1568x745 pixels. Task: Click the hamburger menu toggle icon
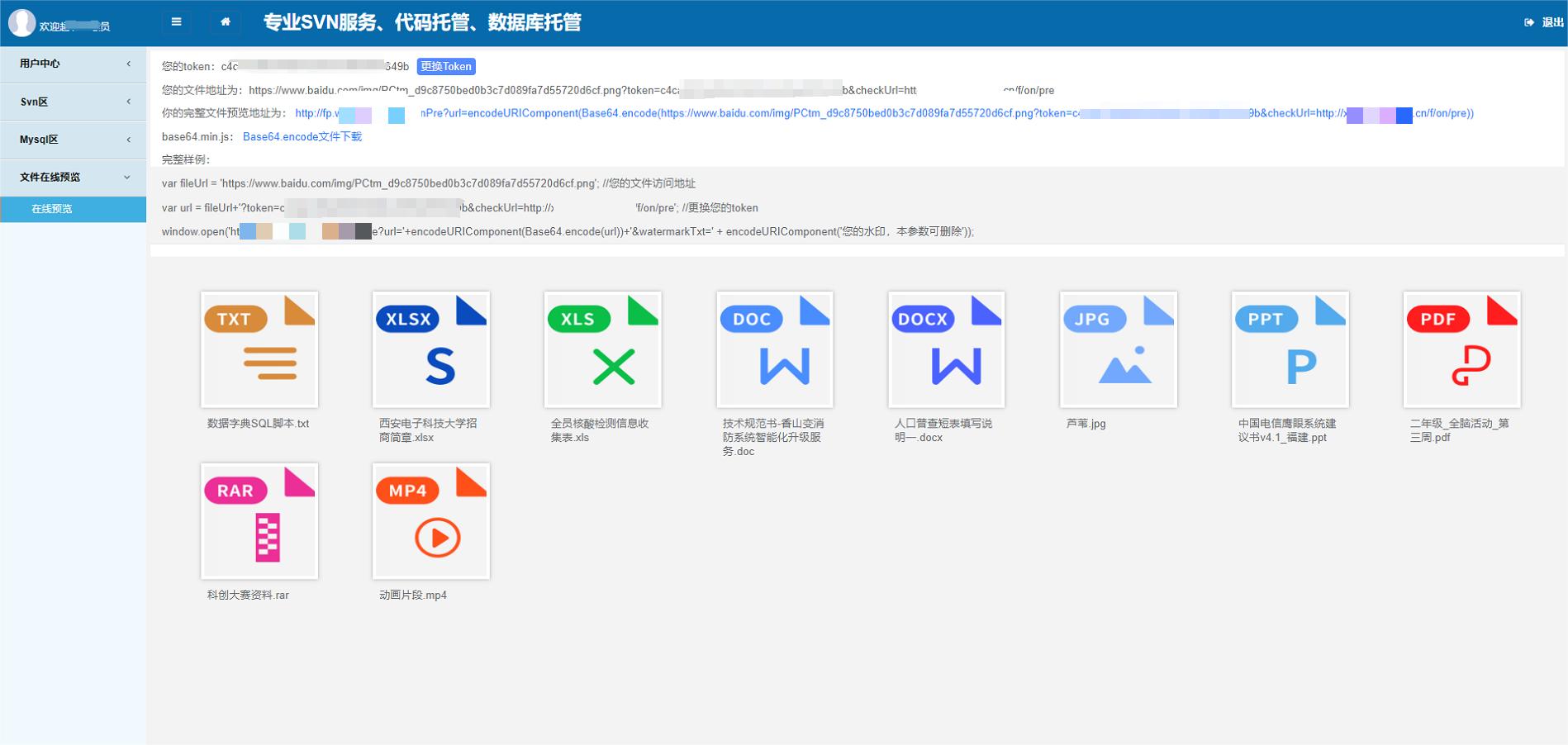176,22
